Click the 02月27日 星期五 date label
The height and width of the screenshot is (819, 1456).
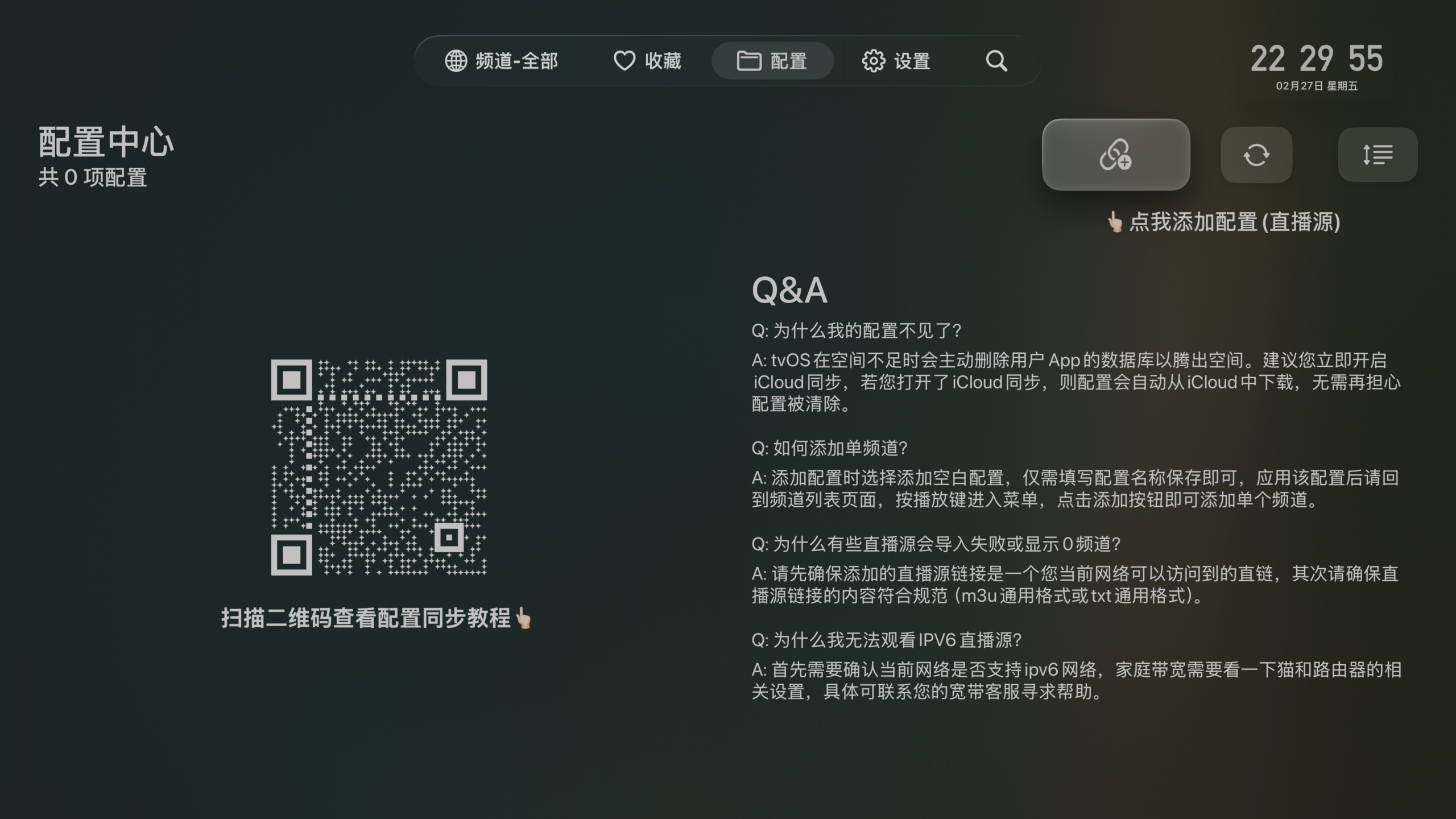[x=1316, y=86]
